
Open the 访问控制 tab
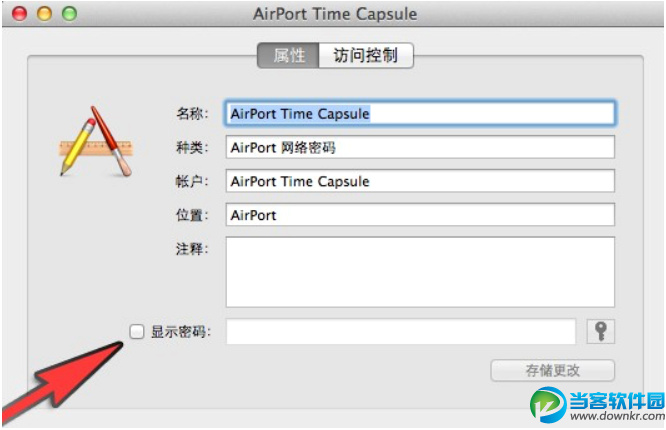(365, 56)
